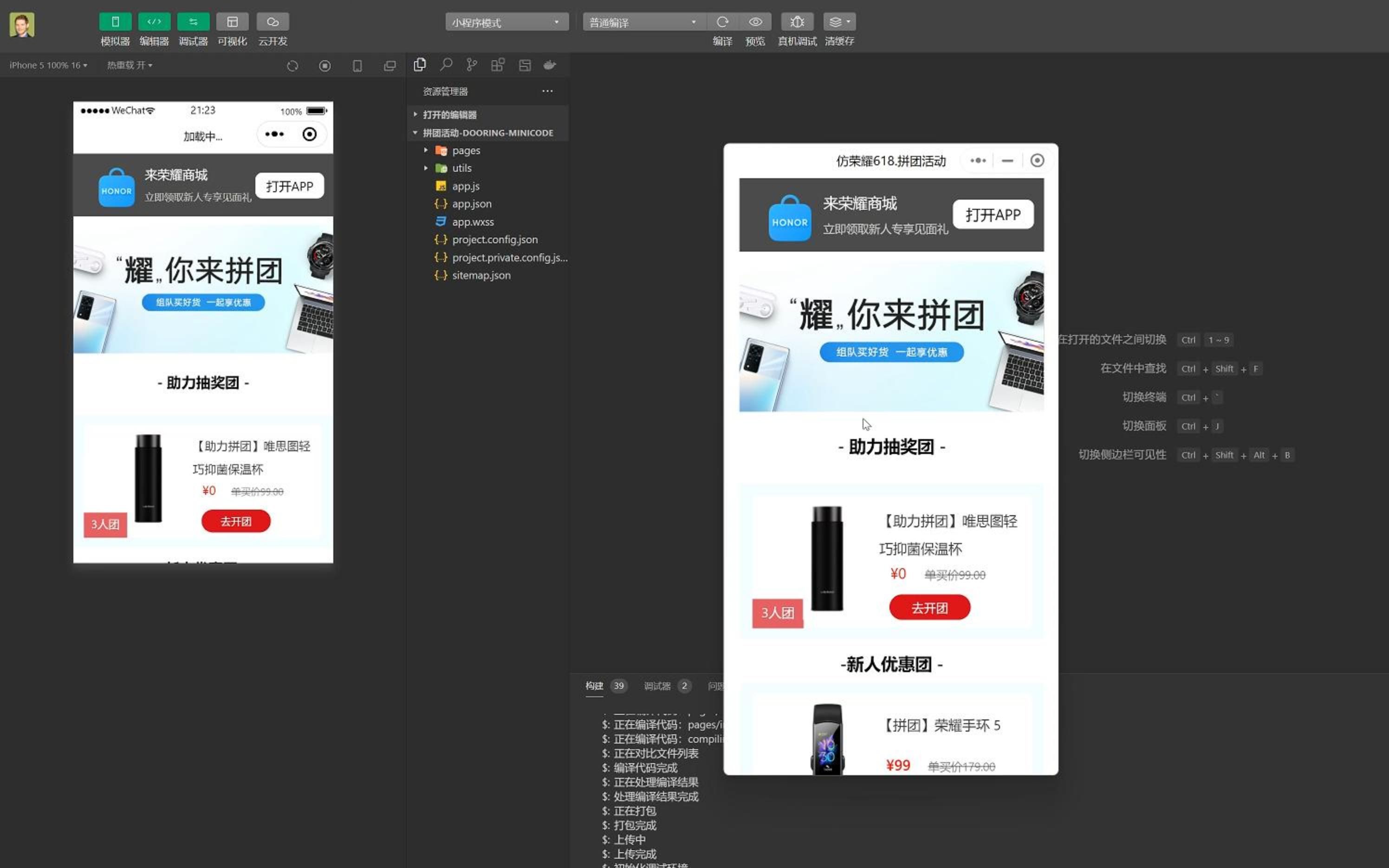Select the source control branch icon
The height and width of the screenshot is (868, 1389).
pos(472,65)
